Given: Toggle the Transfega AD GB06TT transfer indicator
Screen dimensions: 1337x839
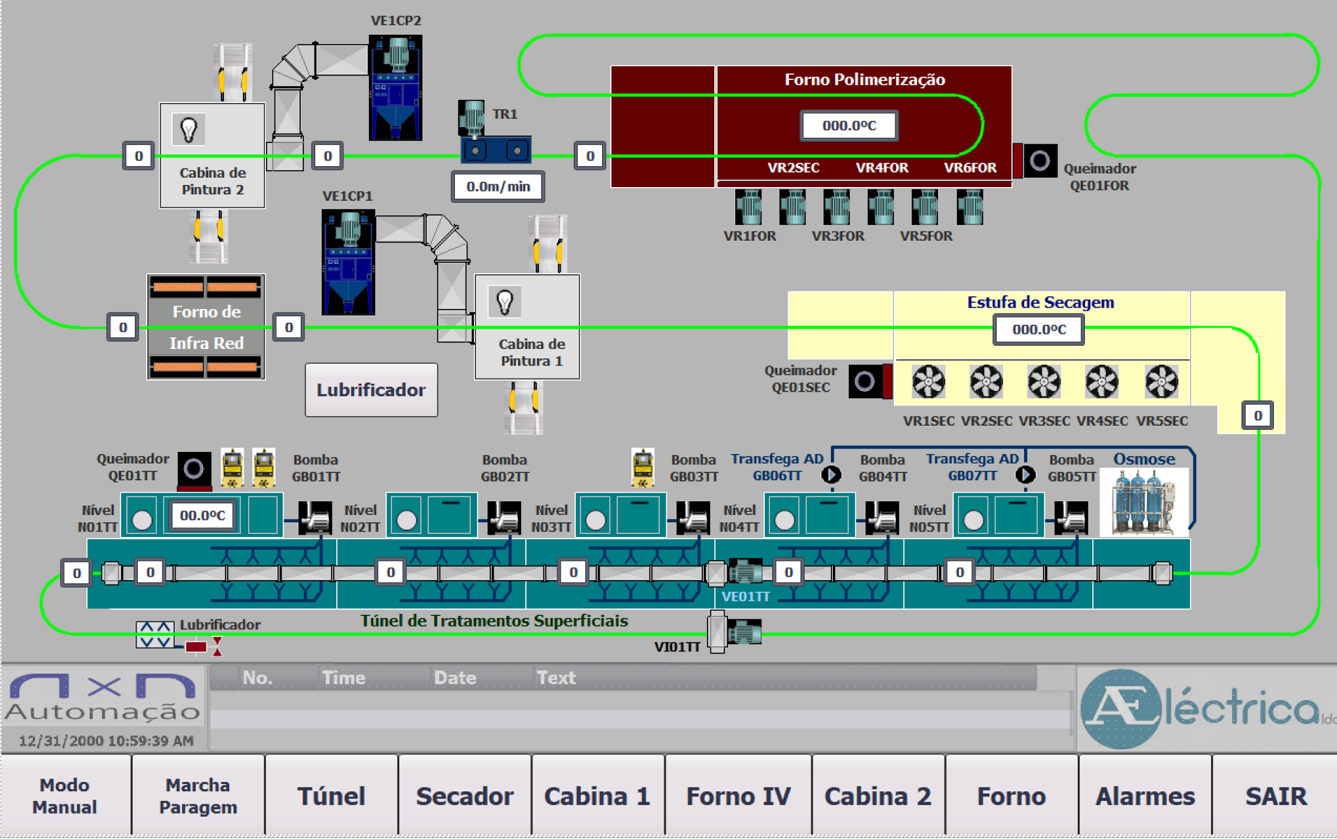Looking at the screenshot, I should point(831,475).
